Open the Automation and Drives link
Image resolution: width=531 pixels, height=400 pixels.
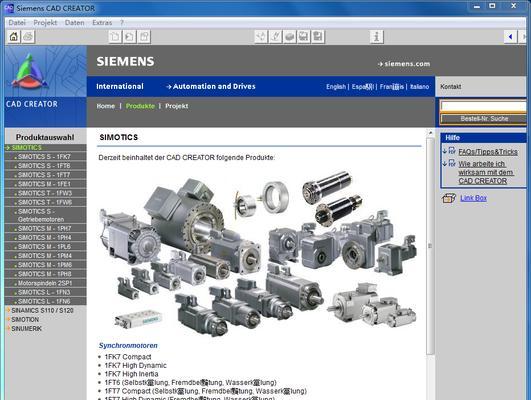click(211, 86)
